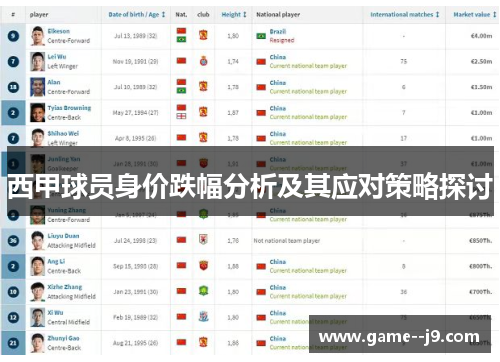Open the club crest in Ang Li's row
Image resolution: width=500 pixels, height=362 pixels.
(x=203, y=265)
